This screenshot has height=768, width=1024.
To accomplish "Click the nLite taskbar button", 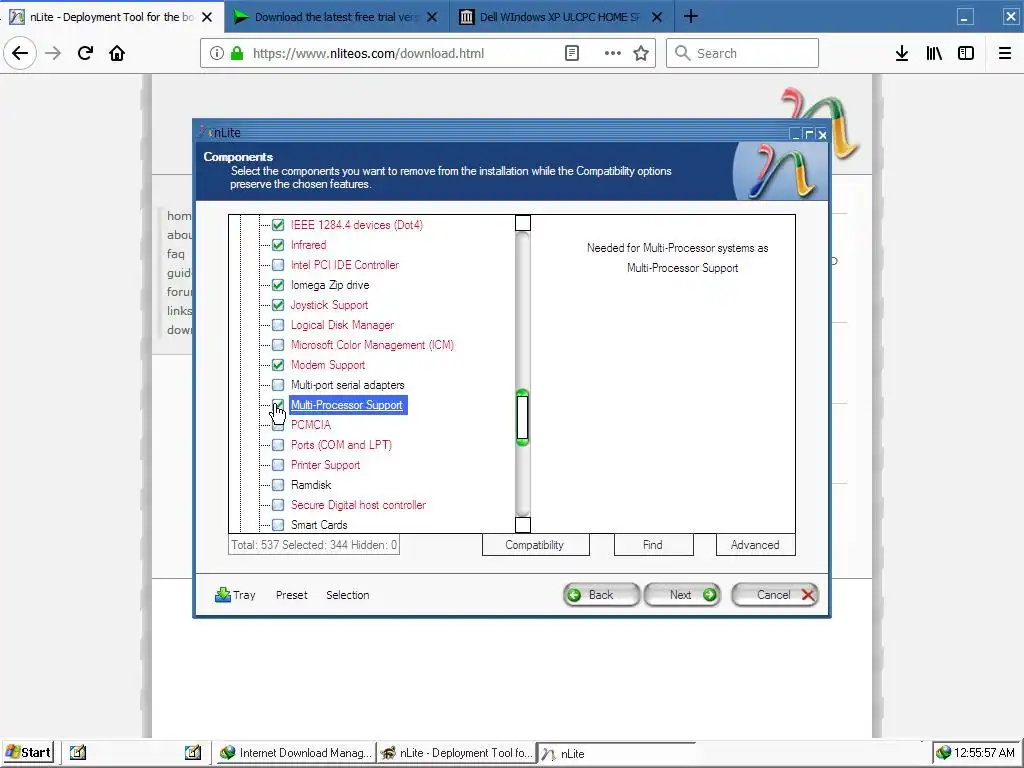I will 615,753.
